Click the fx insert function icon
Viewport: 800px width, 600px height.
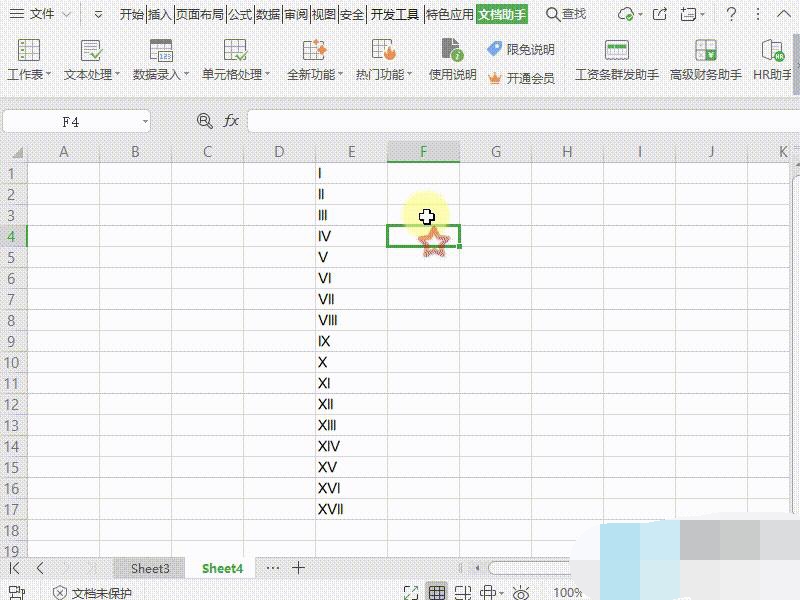[231, 121]
